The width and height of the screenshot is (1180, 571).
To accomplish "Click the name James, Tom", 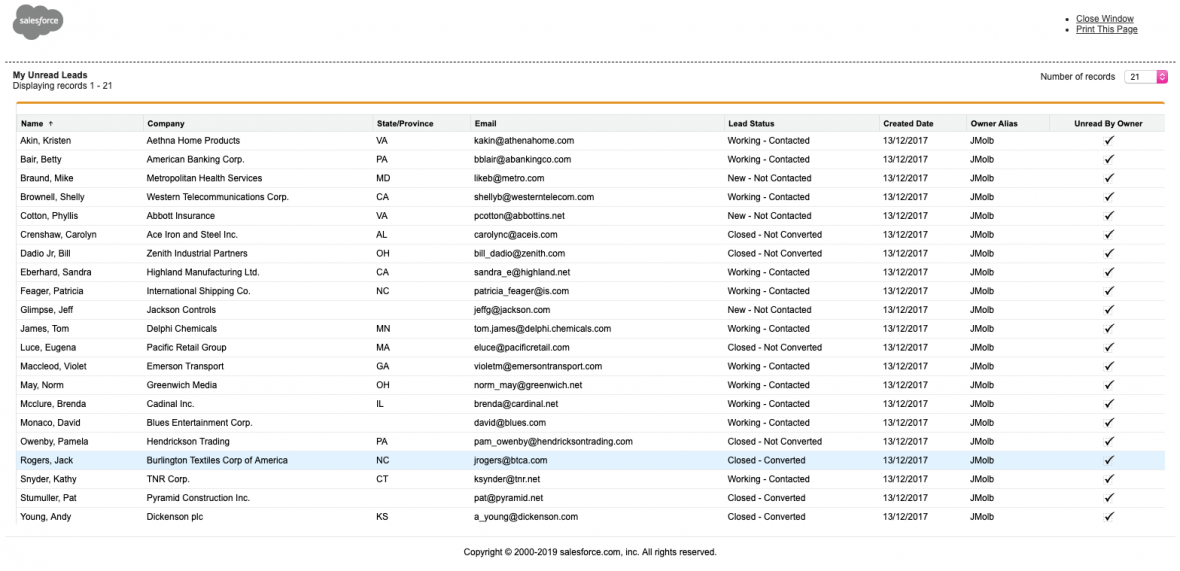I will [x=44, y=329].
